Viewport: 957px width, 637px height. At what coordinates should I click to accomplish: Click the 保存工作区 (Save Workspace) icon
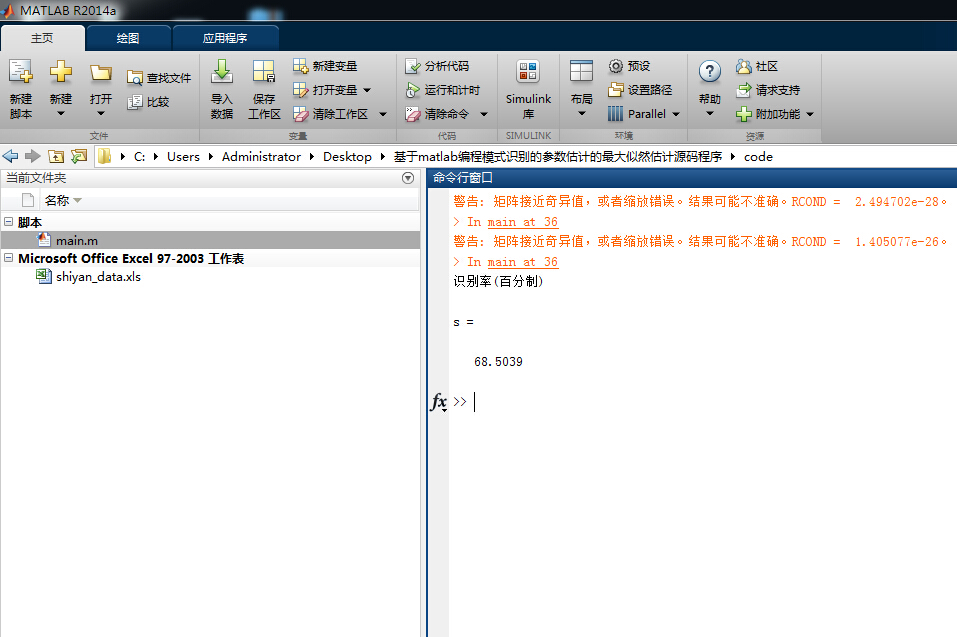click(x=264, y=71)
